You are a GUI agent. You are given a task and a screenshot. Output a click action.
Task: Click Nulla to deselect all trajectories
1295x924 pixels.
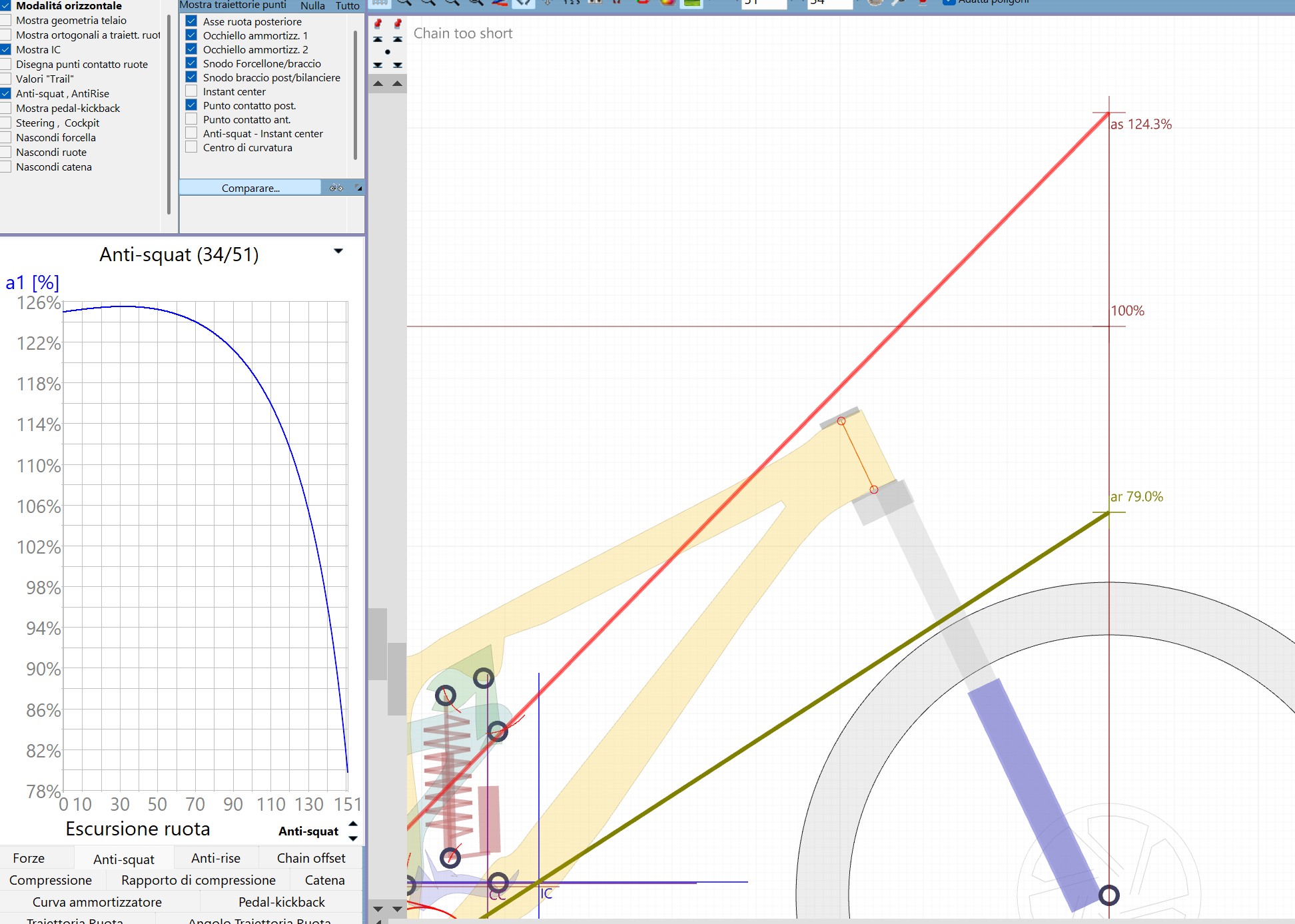pyautogui.click(x=312, y=5)
